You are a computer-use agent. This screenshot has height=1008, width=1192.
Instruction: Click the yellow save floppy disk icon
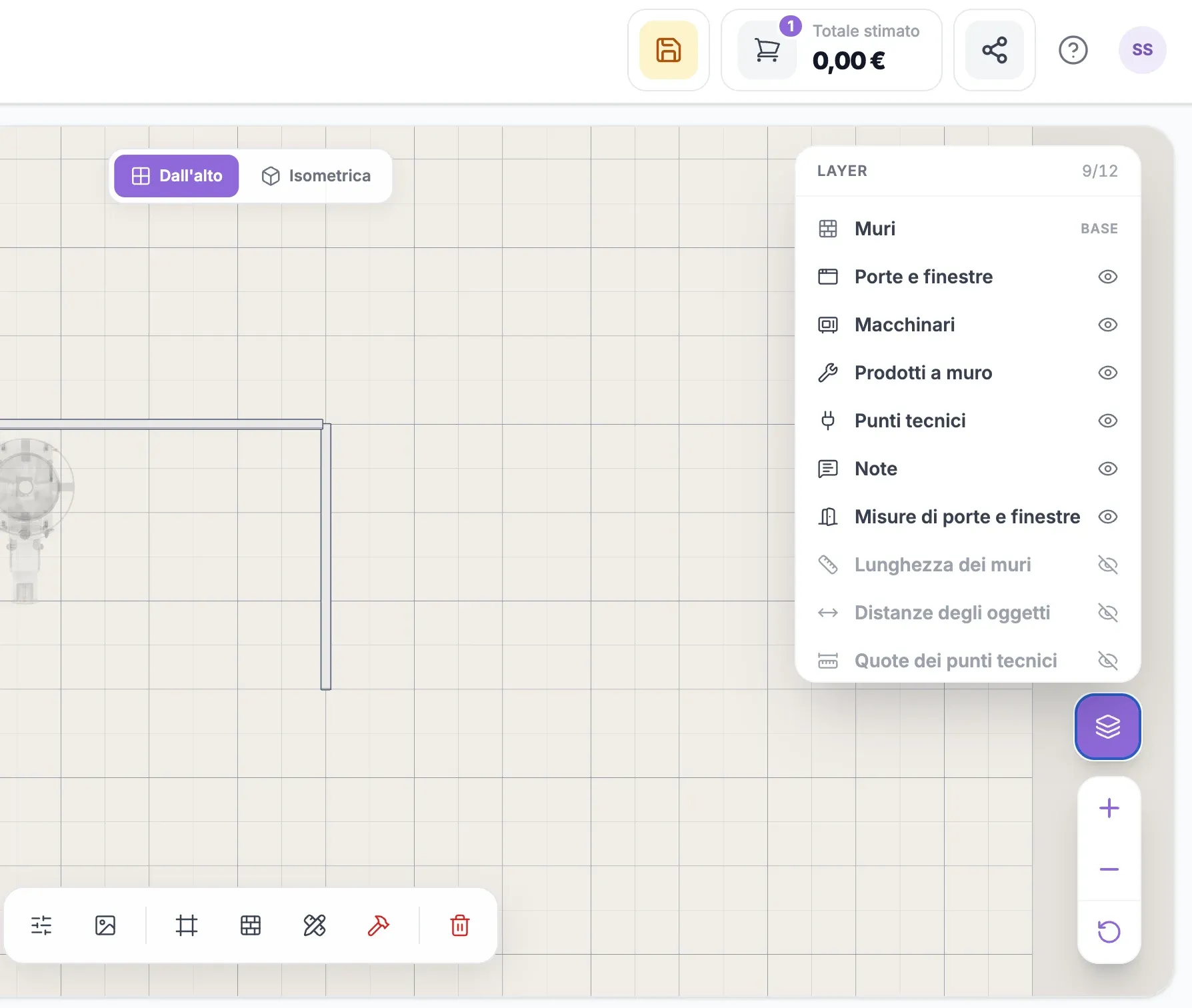click(668, 50)
